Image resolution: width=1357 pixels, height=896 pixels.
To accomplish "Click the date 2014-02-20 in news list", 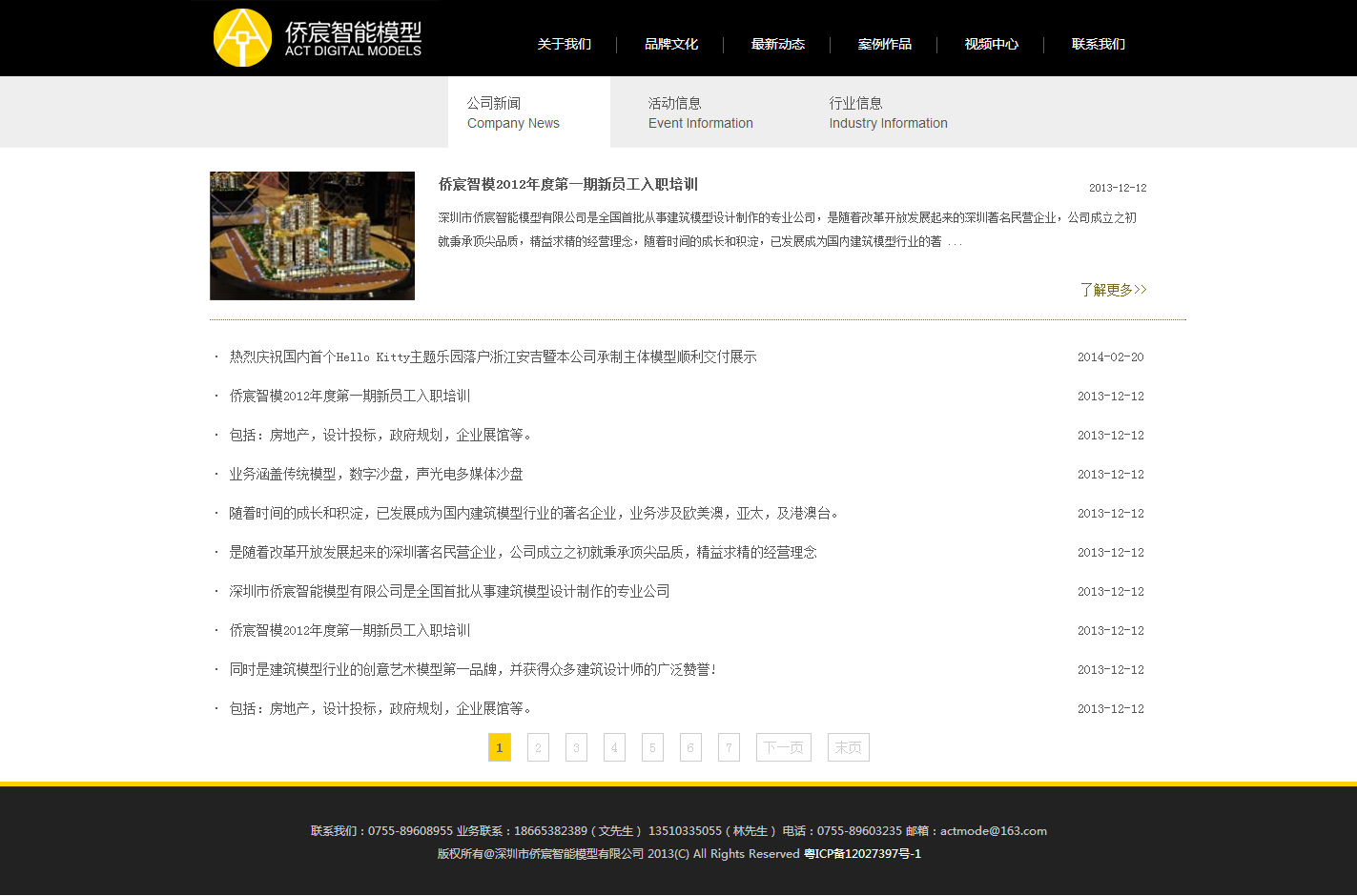I will click(1111, 357).
